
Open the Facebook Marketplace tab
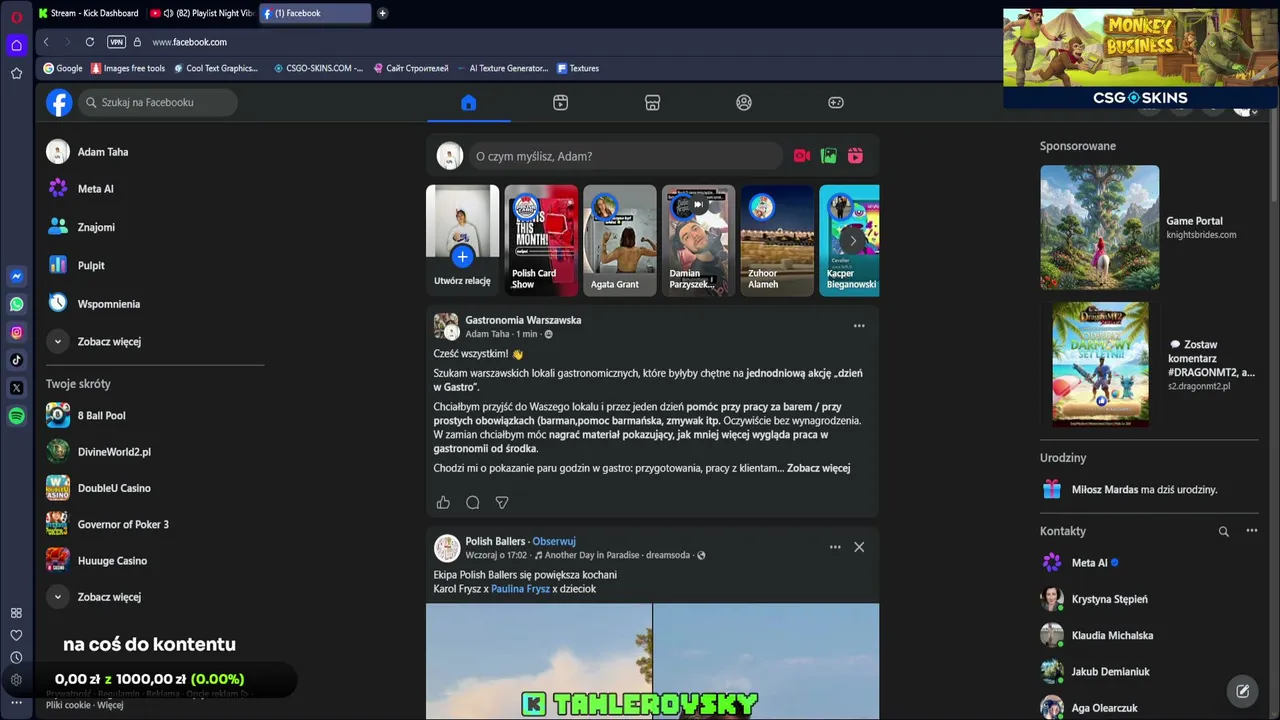pyautogui.click(x=652, y=102)
